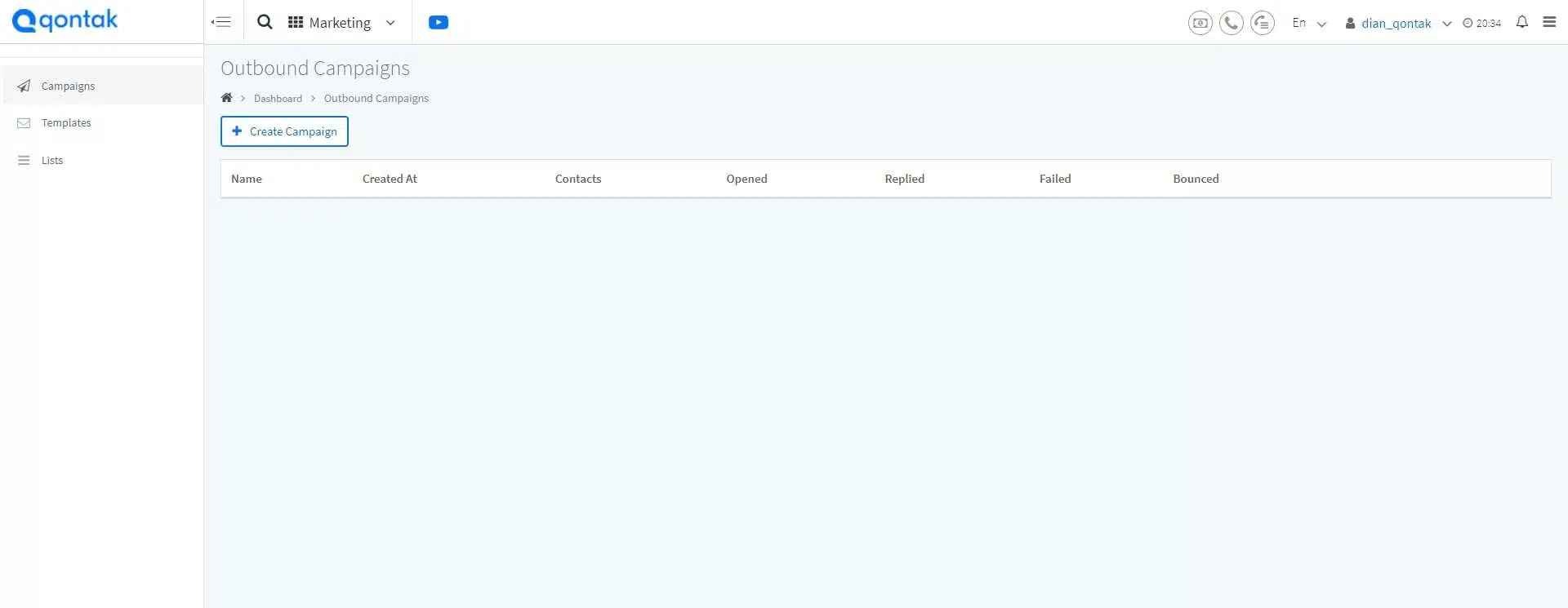Click the Created At column header
Viewport: 1568px width, 608px height.
point(390,179)
